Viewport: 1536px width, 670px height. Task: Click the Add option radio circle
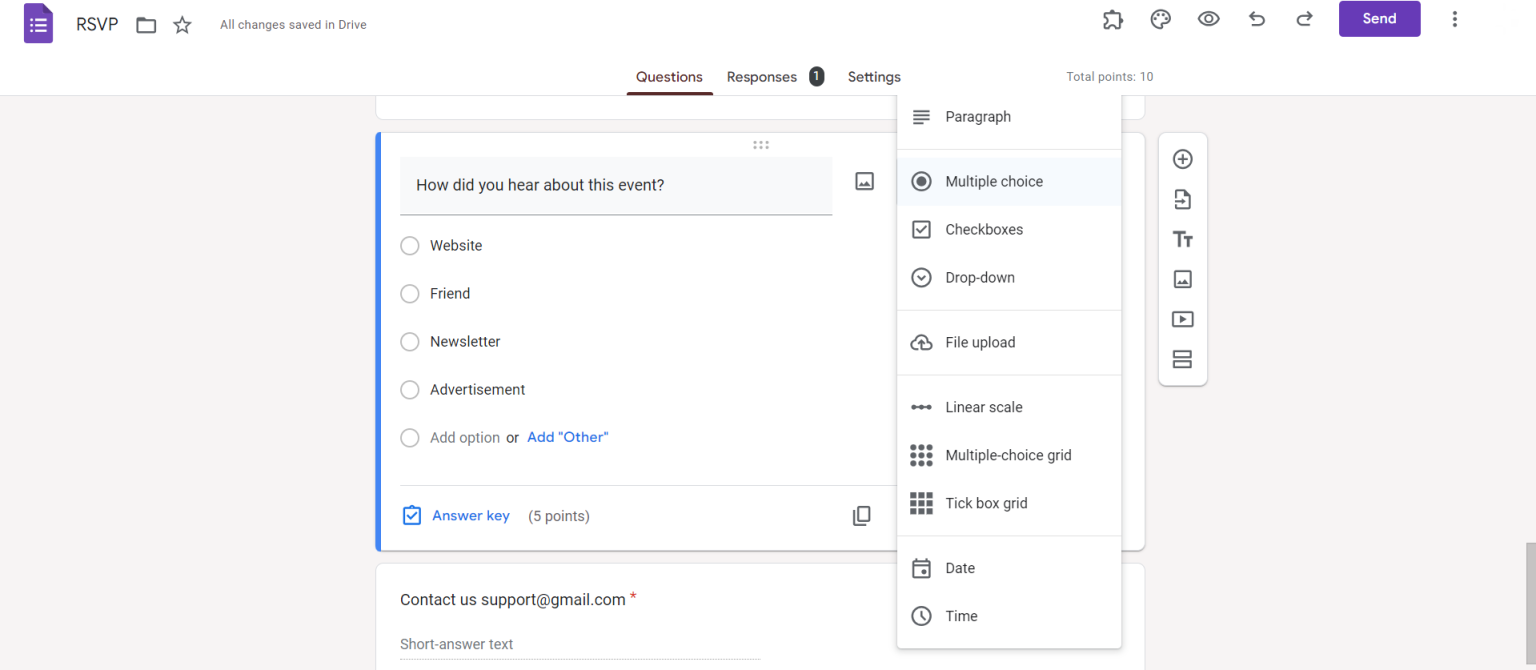409,437
